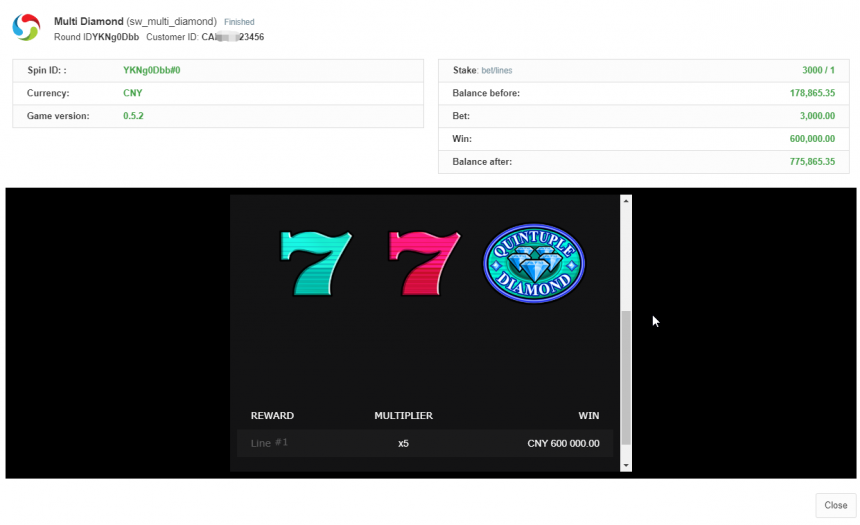The width and height of the screenshot is (860, 525).
Task: Click the teal seven slot symbol
Action: tap(316, 264)
